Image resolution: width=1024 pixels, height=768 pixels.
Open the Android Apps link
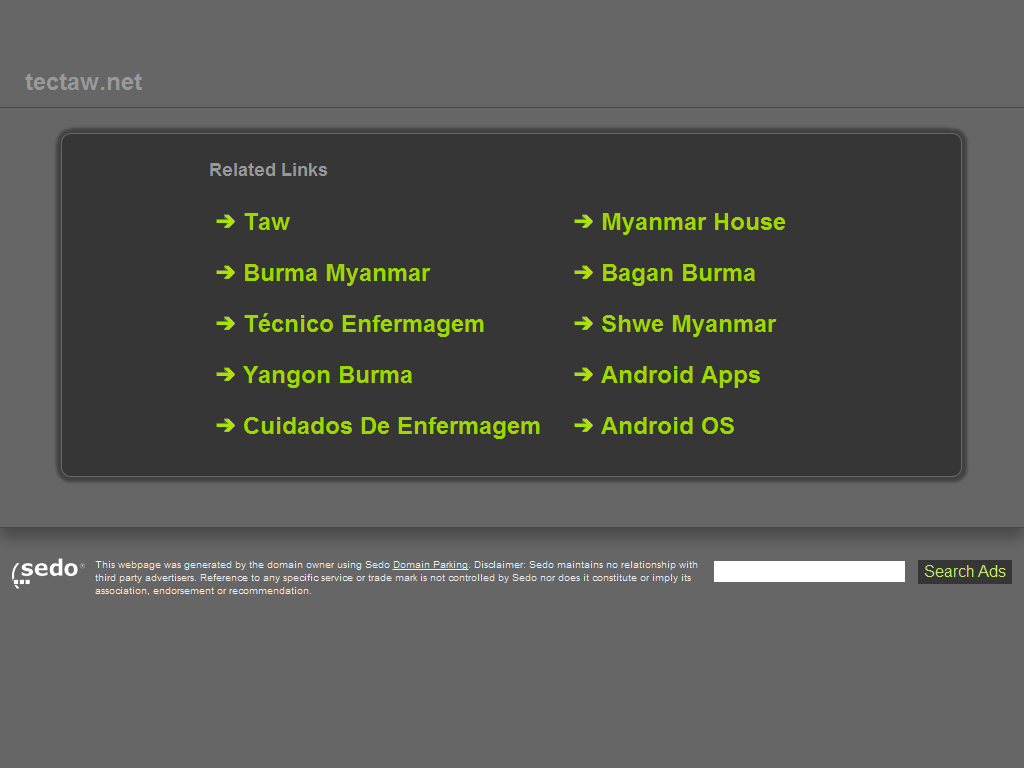[x=680, y=375]
